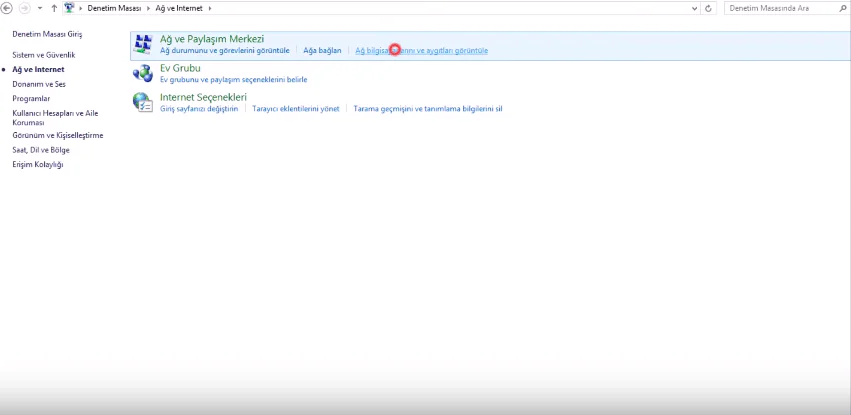This screenshot has width=851, height=415.
Task: Click the Ev Grubu globe icon
Action: pos(143,73)
